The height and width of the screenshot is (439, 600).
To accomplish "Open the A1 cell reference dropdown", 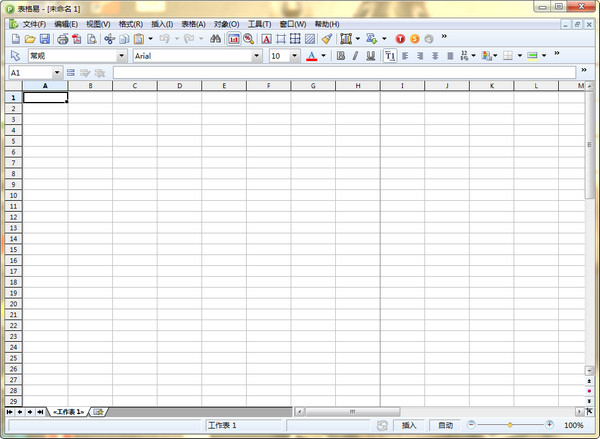I will point(57,73).
